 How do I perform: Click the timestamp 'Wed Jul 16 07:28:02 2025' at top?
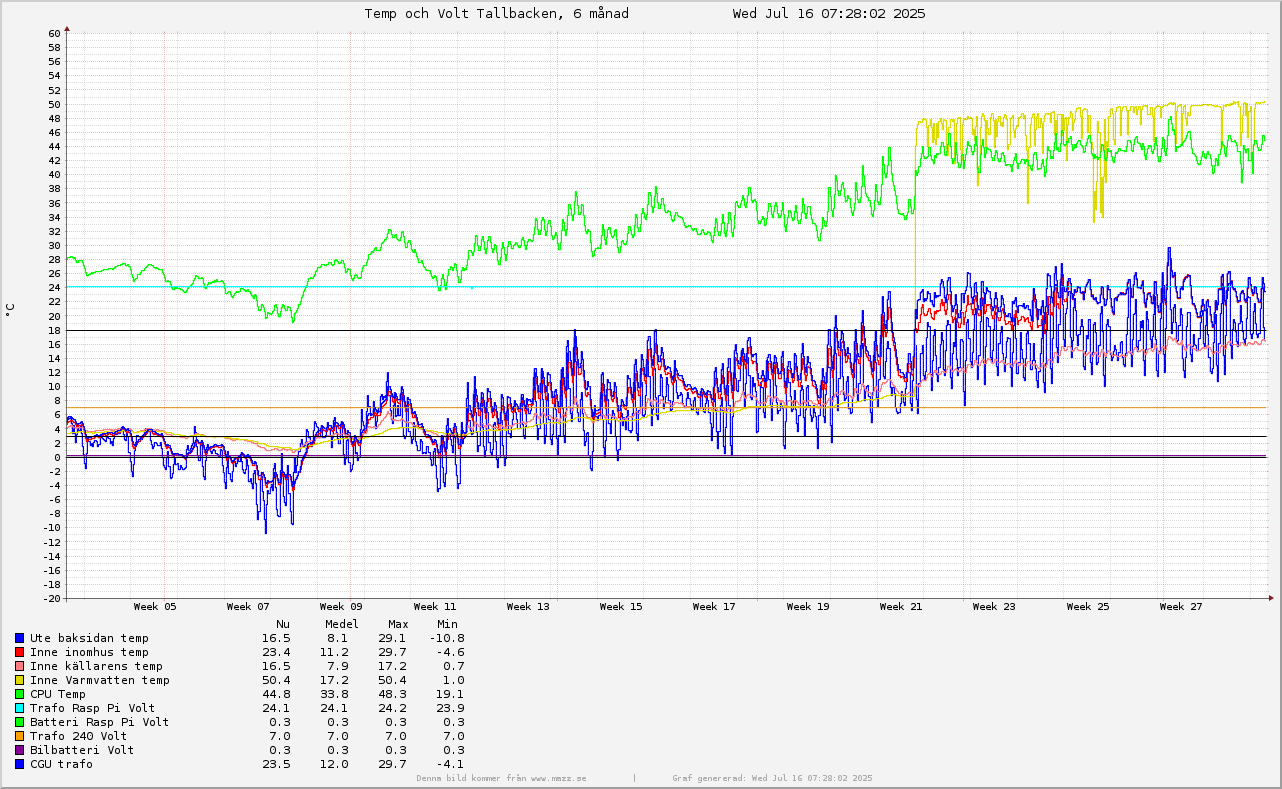tap(829, 14)
